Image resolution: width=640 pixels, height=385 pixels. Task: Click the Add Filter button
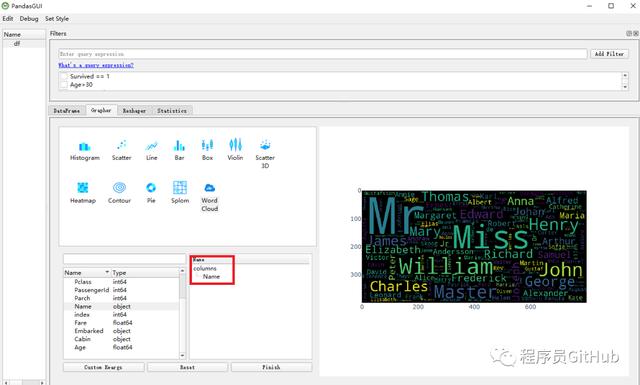pos(609,54)
